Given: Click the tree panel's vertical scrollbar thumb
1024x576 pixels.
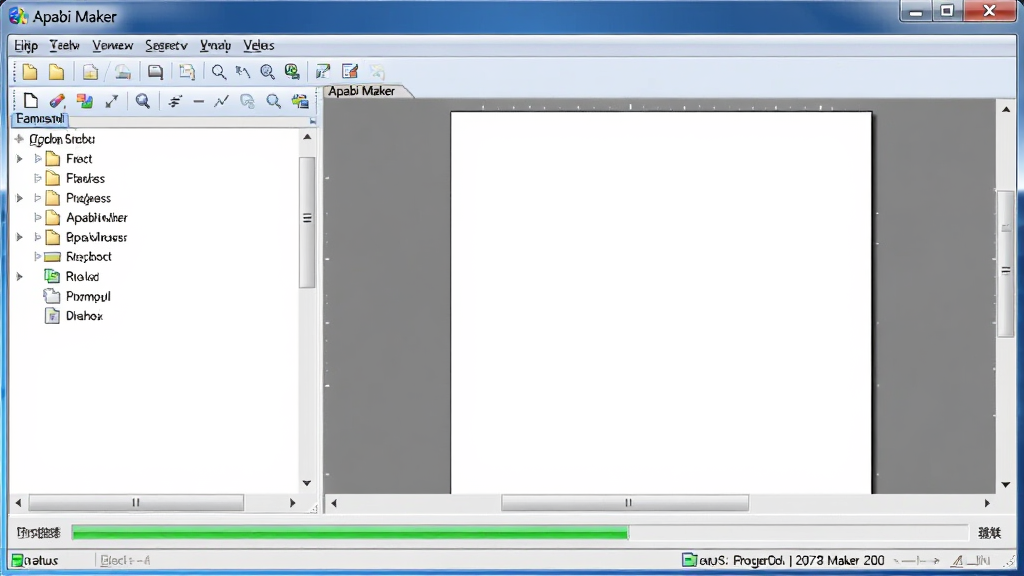Looking at the screenshot, I should pyautogui.click(x=307, y=221).
